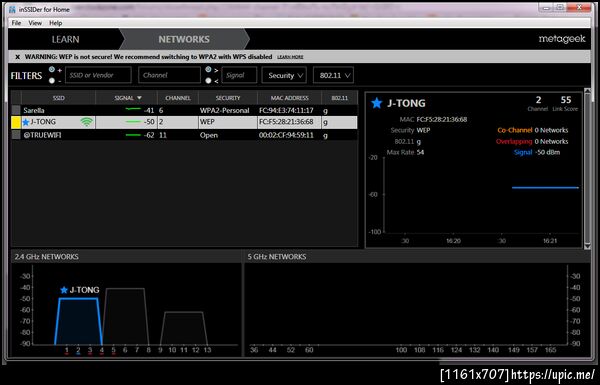Open the Help menu
600x385 pixels.
55,23
